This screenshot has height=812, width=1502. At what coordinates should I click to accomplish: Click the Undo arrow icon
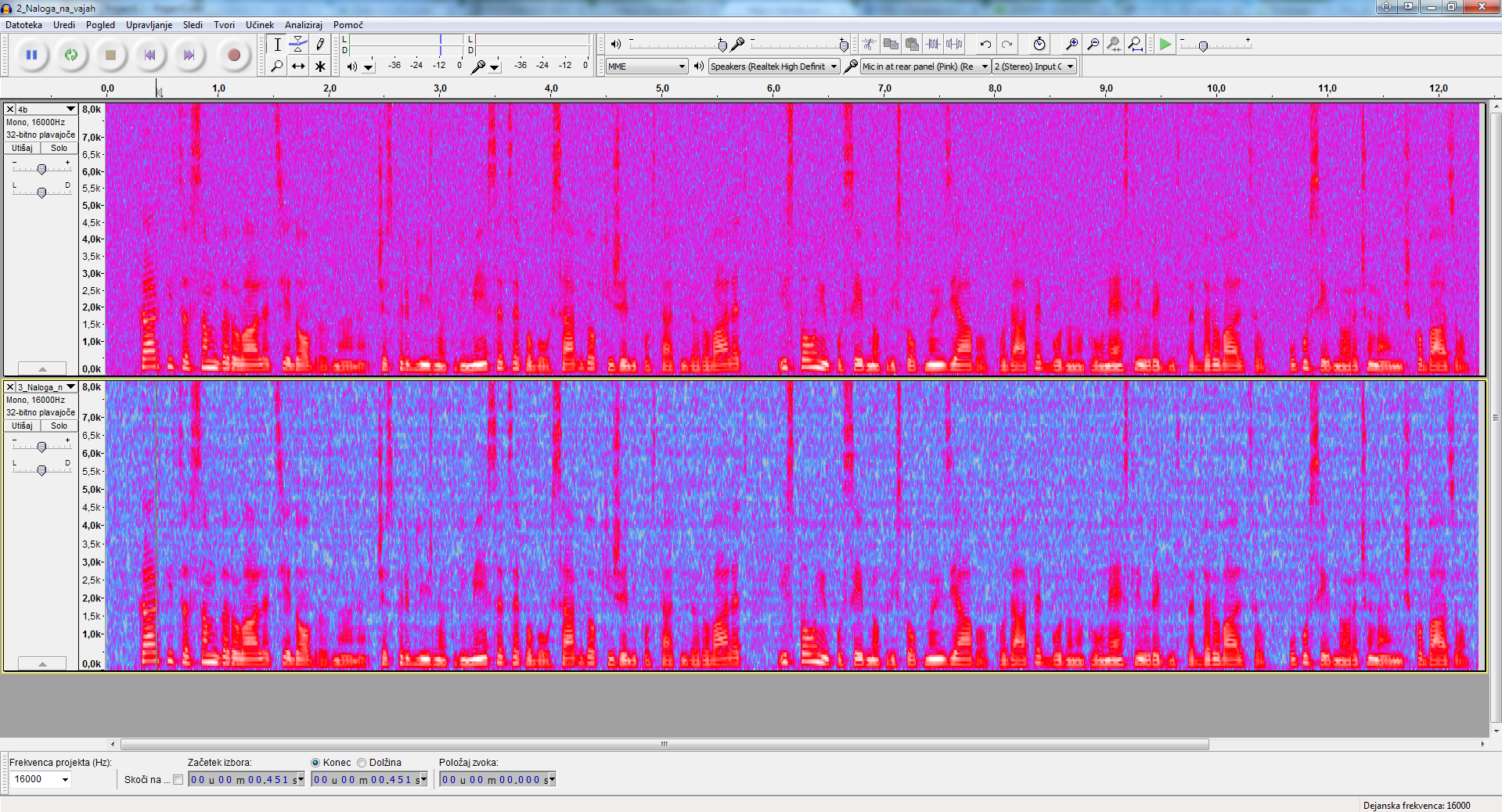[x=985, y=45]
